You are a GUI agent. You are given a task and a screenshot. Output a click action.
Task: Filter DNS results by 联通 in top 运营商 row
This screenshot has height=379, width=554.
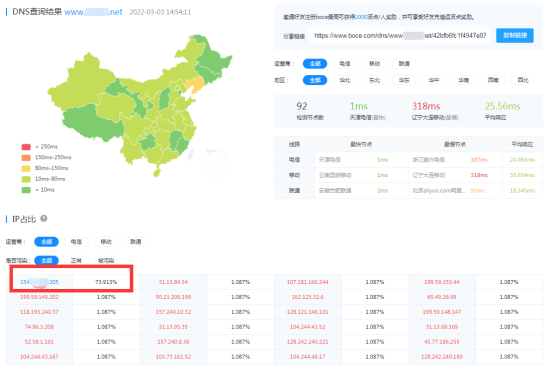404,64
